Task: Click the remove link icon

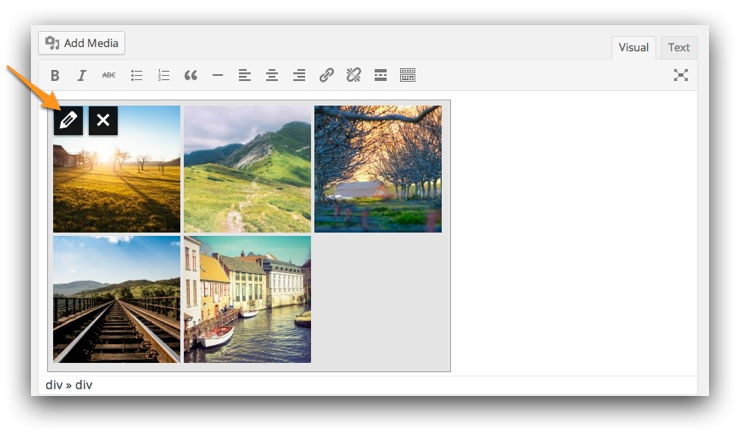Action: coord(353,75)
